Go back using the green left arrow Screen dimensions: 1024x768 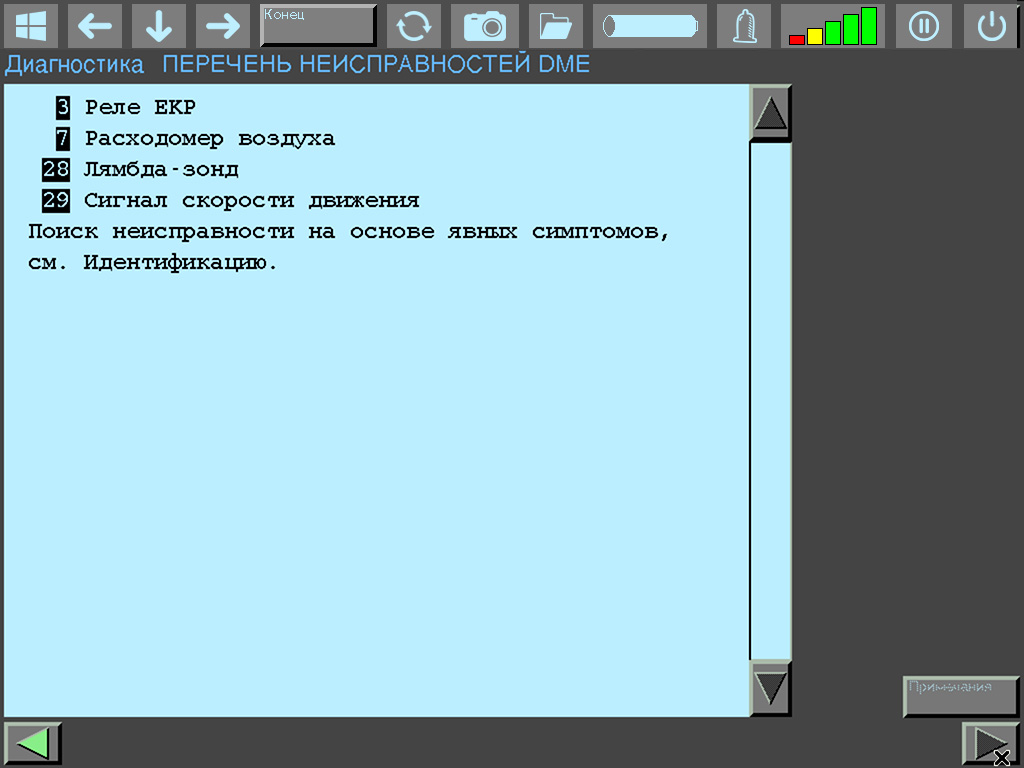[33, 743]
